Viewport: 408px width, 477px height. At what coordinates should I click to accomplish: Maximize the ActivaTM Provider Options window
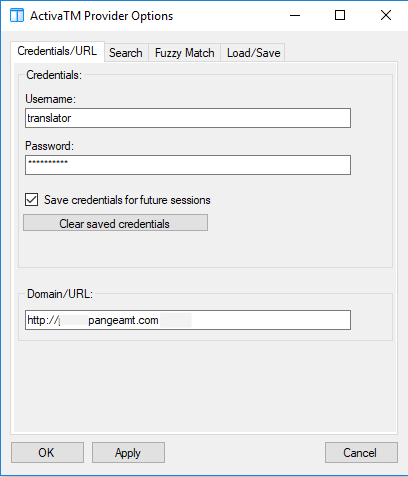[x=340, y=15]
